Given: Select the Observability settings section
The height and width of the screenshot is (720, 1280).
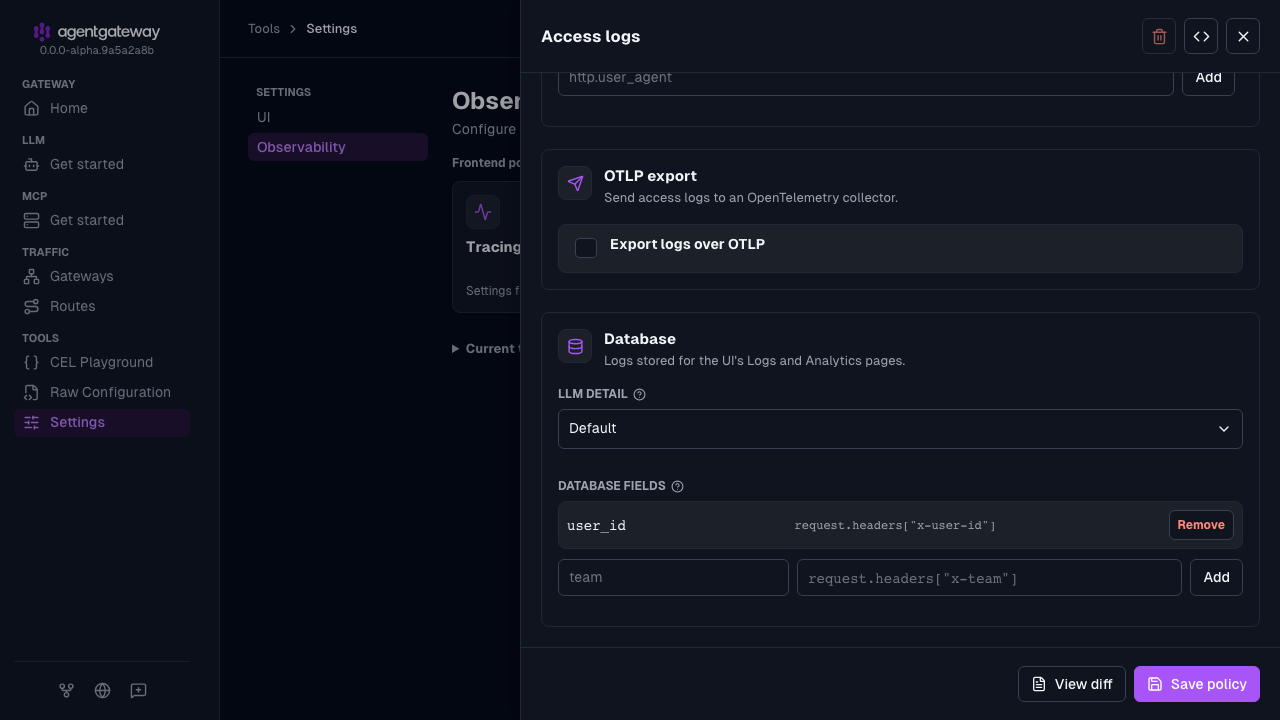Looking at the screenshot, I should pyautogui.click(x=338, y=147).
